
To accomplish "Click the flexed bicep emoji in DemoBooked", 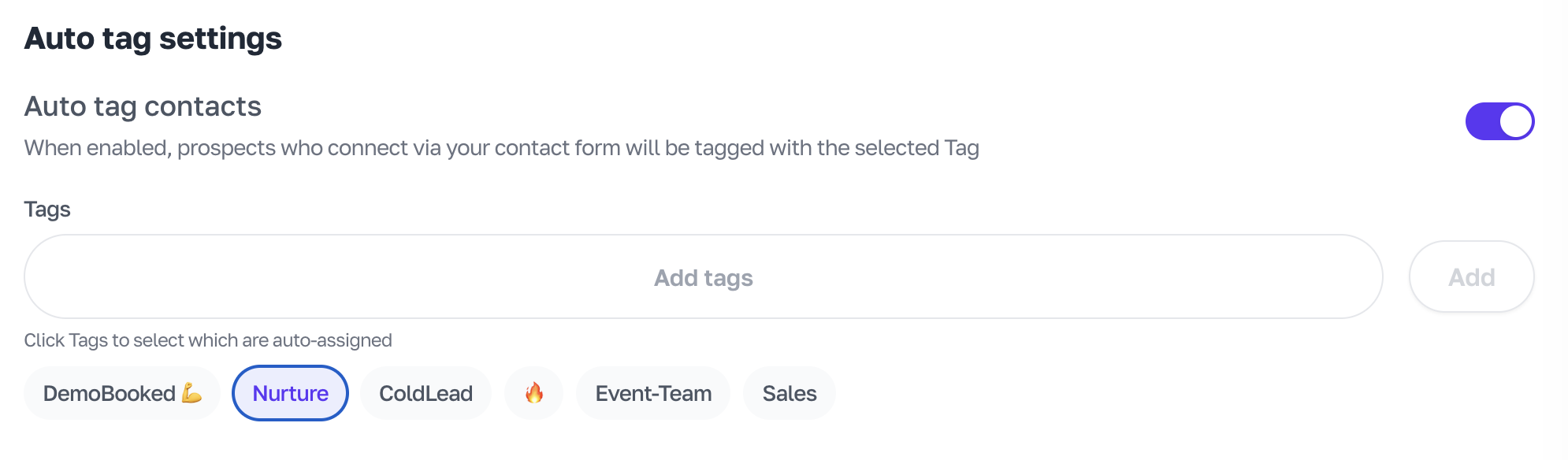I will coord(191,392).
